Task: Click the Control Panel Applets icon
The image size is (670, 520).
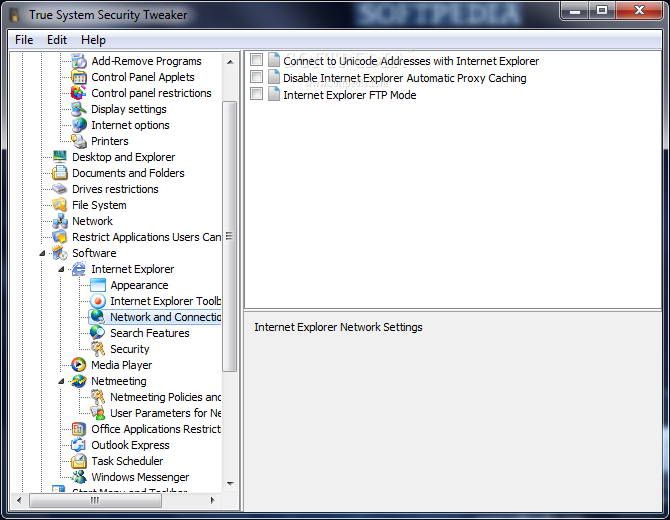Action: point(79,77)
